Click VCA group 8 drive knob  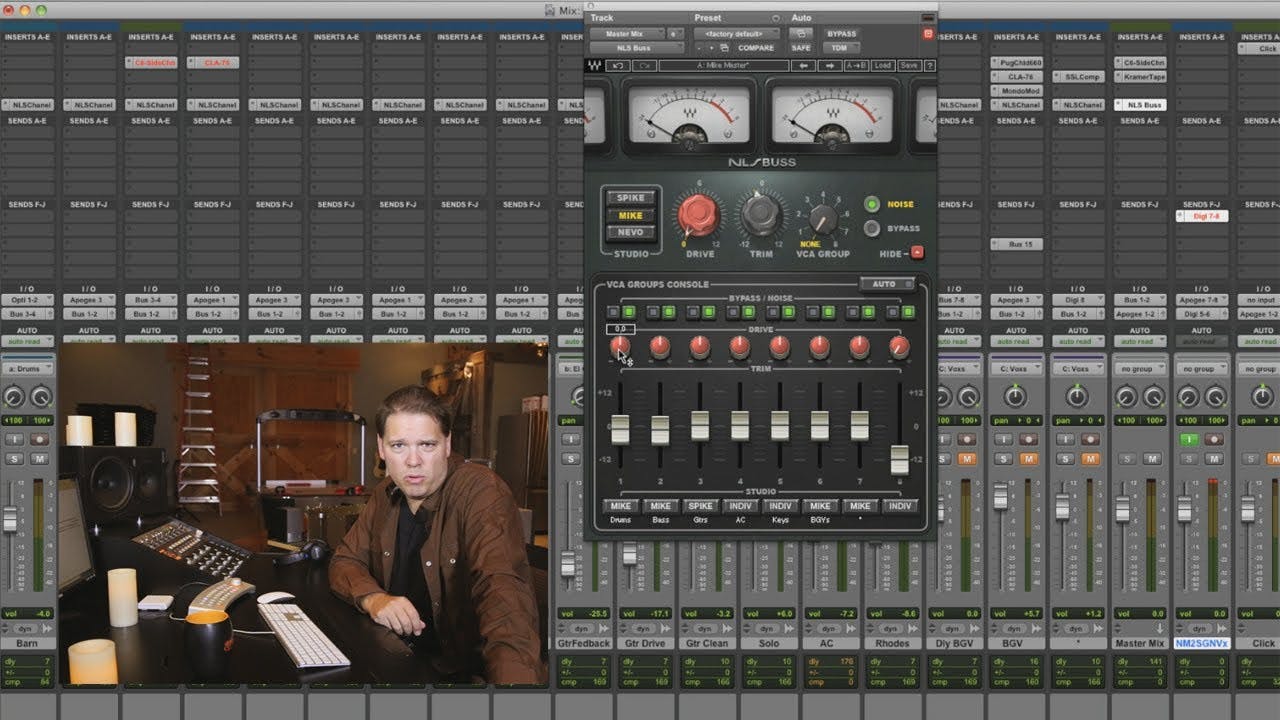point(899,346)
